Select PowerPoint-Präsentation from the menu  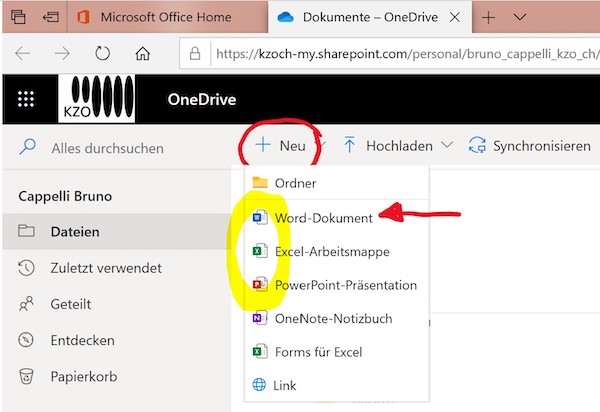click(x=346, y=285)
